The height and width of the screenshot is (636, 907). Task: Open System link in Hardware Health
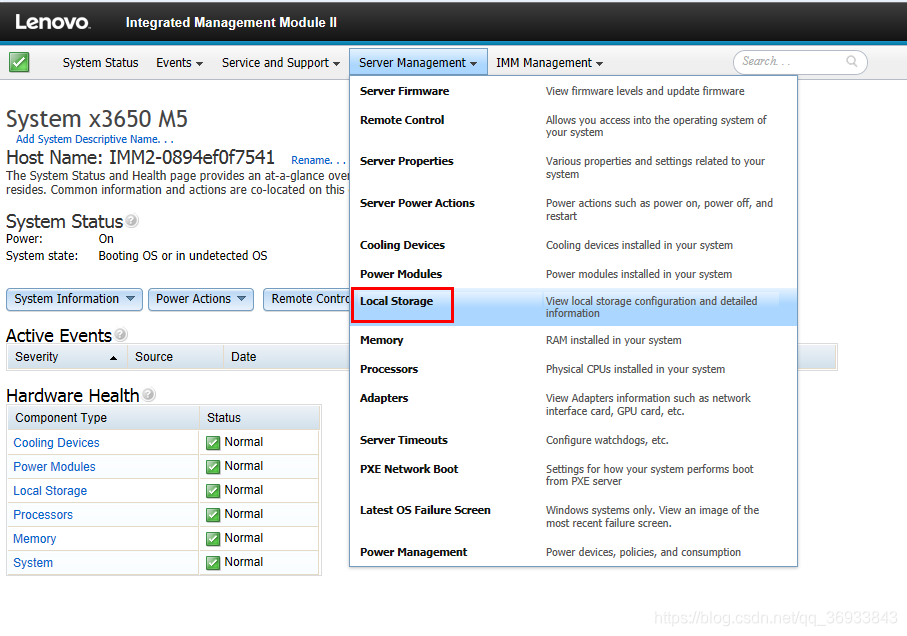32,563
